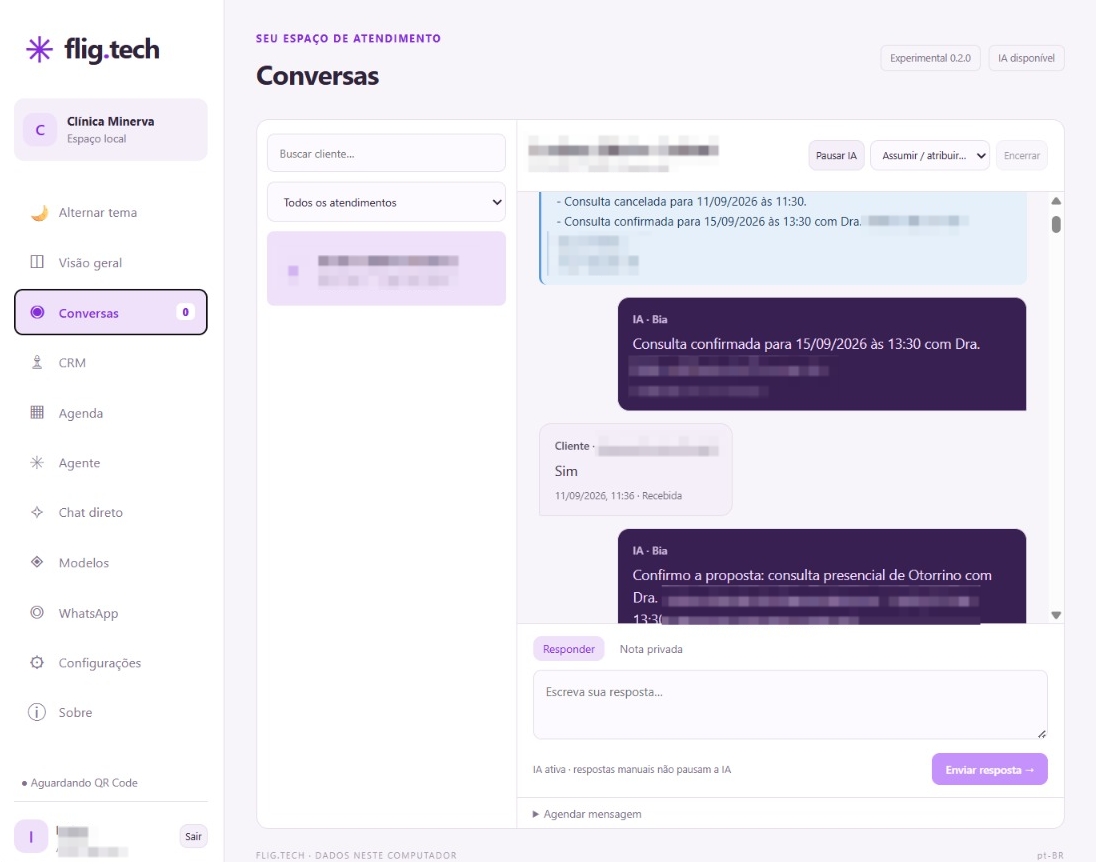
Task: Select the blurred conversation card in list
Action: click(386, 268)
